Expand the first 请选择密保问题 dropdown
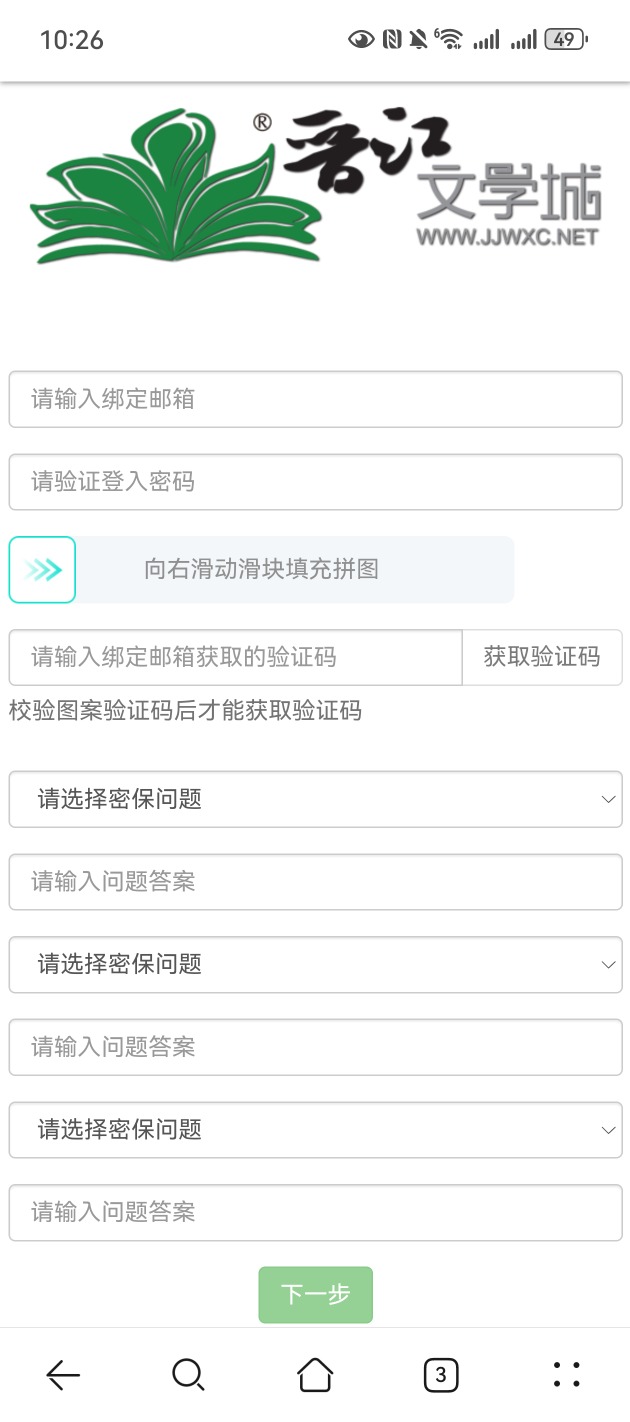Image resolution: width=630 pixels, height=1422 pixels. tap(315, 799)
